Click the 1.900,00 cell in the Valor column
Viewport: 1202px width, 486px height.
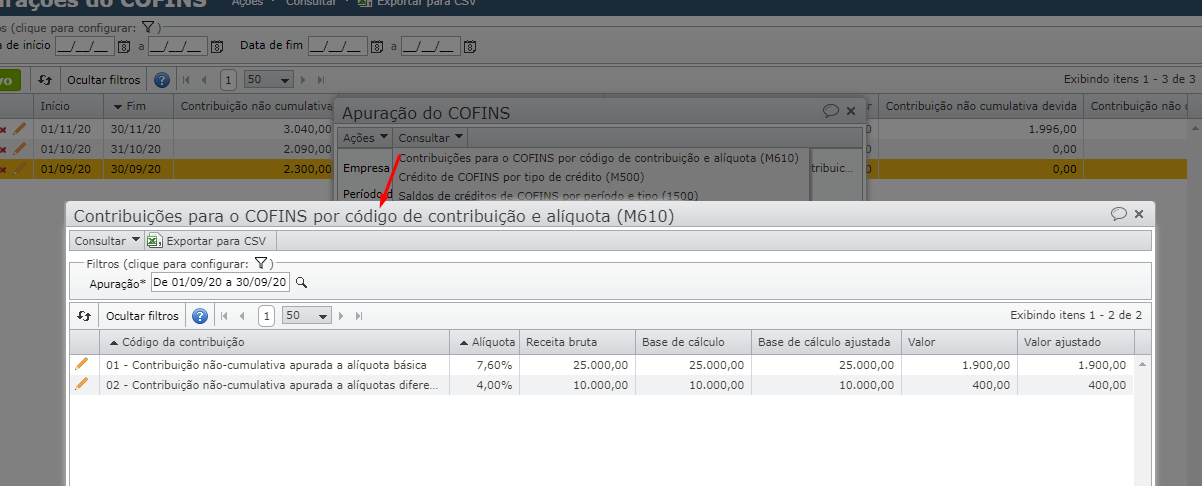pos(959,365)
